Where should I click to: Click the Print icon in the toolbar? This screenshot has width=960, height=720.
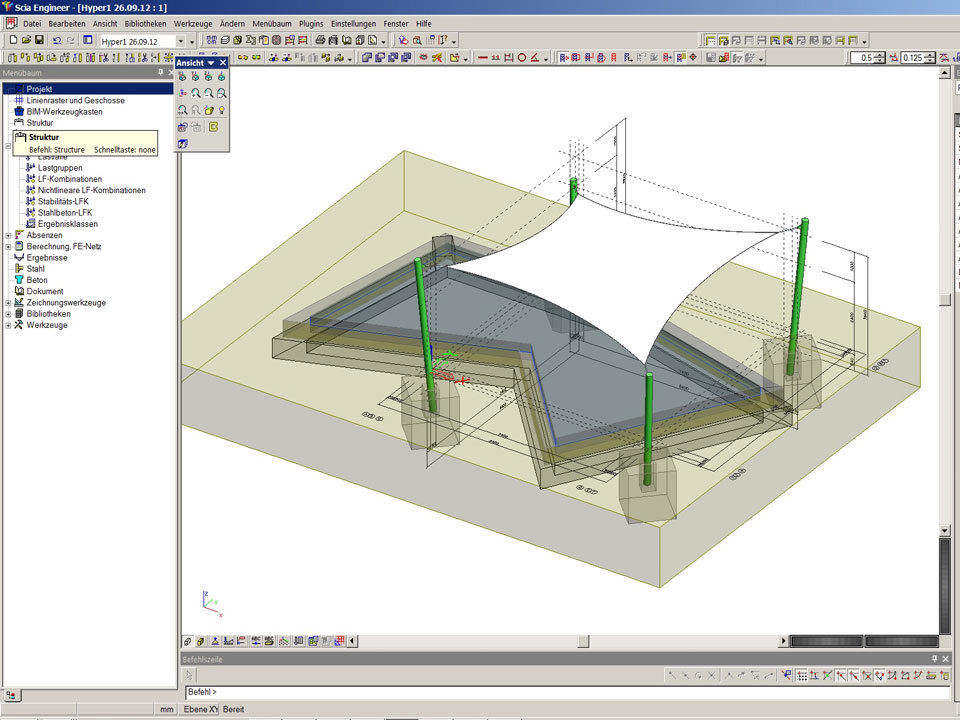tap(320, 40)
